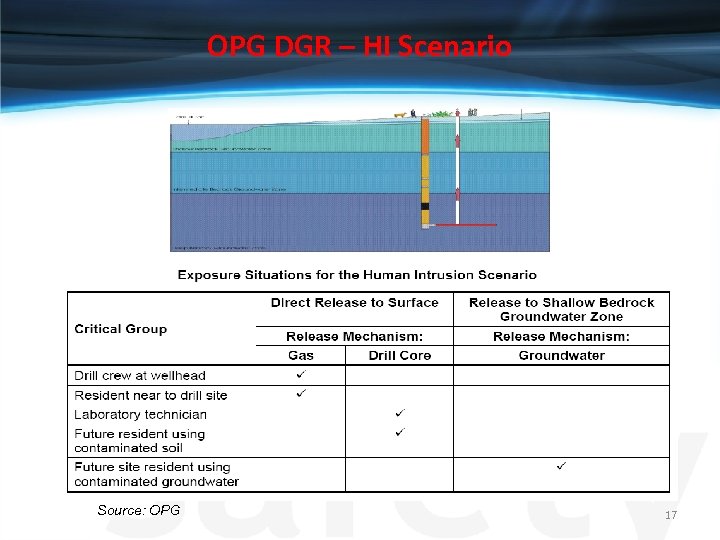Click the white vertical shaft in the diagram

[457, 169]
